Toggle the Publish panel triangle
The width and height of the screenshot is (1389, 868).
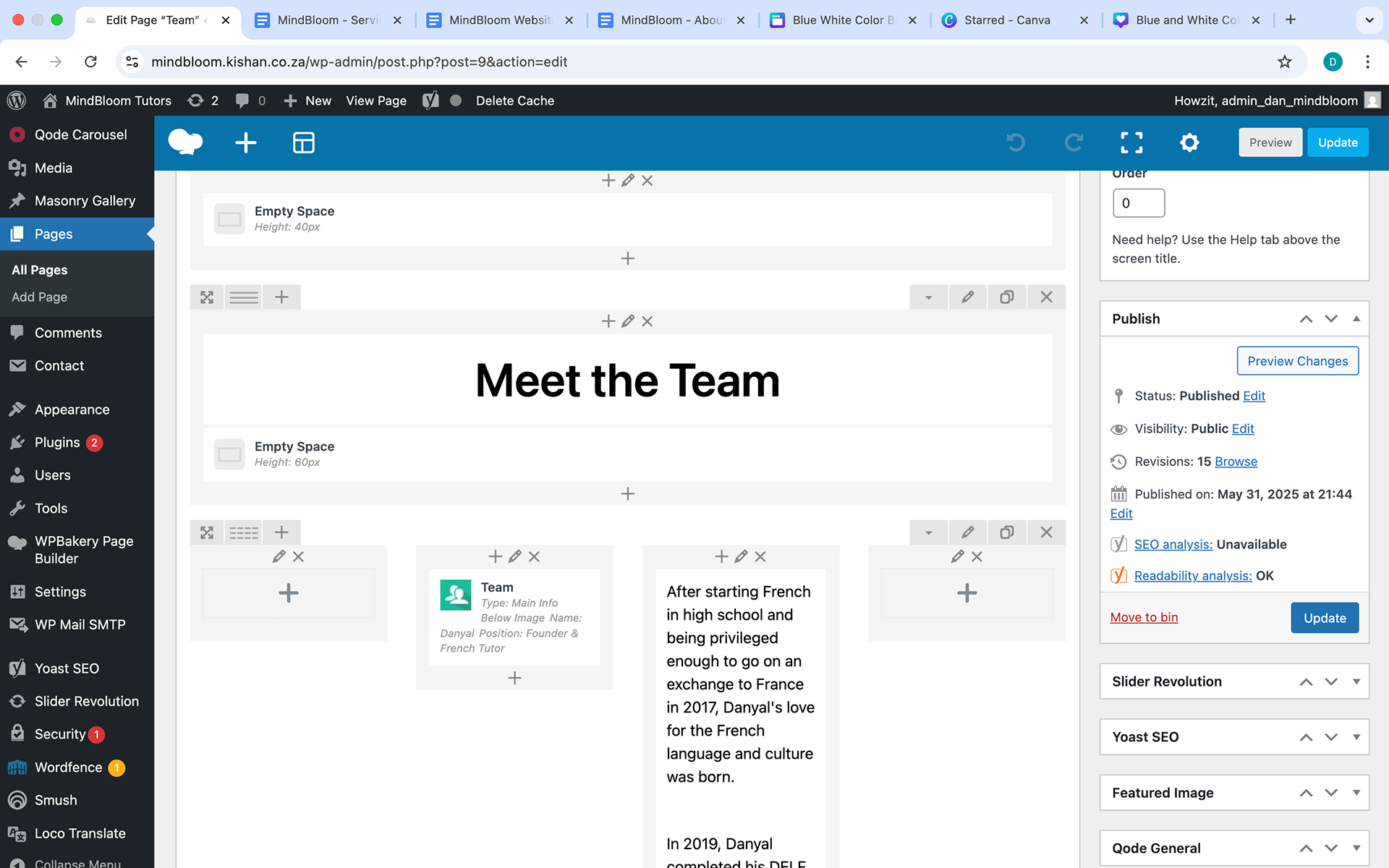coord(1356,319)
